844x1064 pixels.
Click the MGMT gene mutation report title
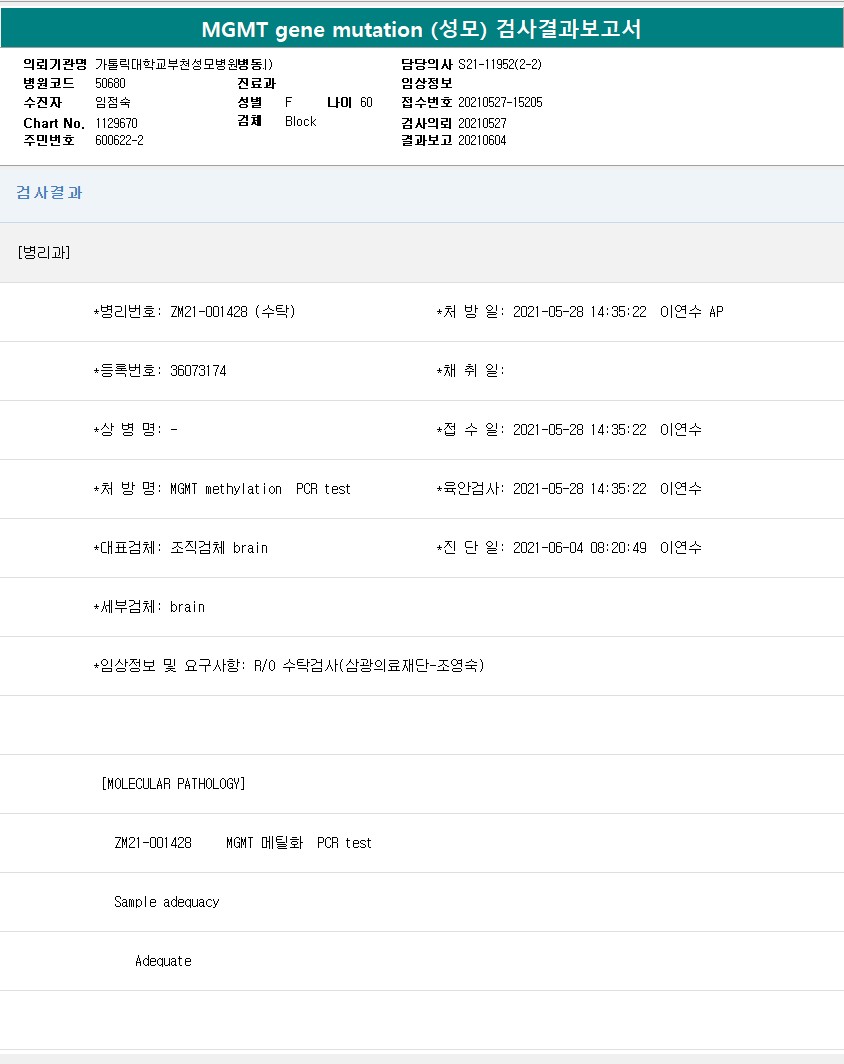421,29
